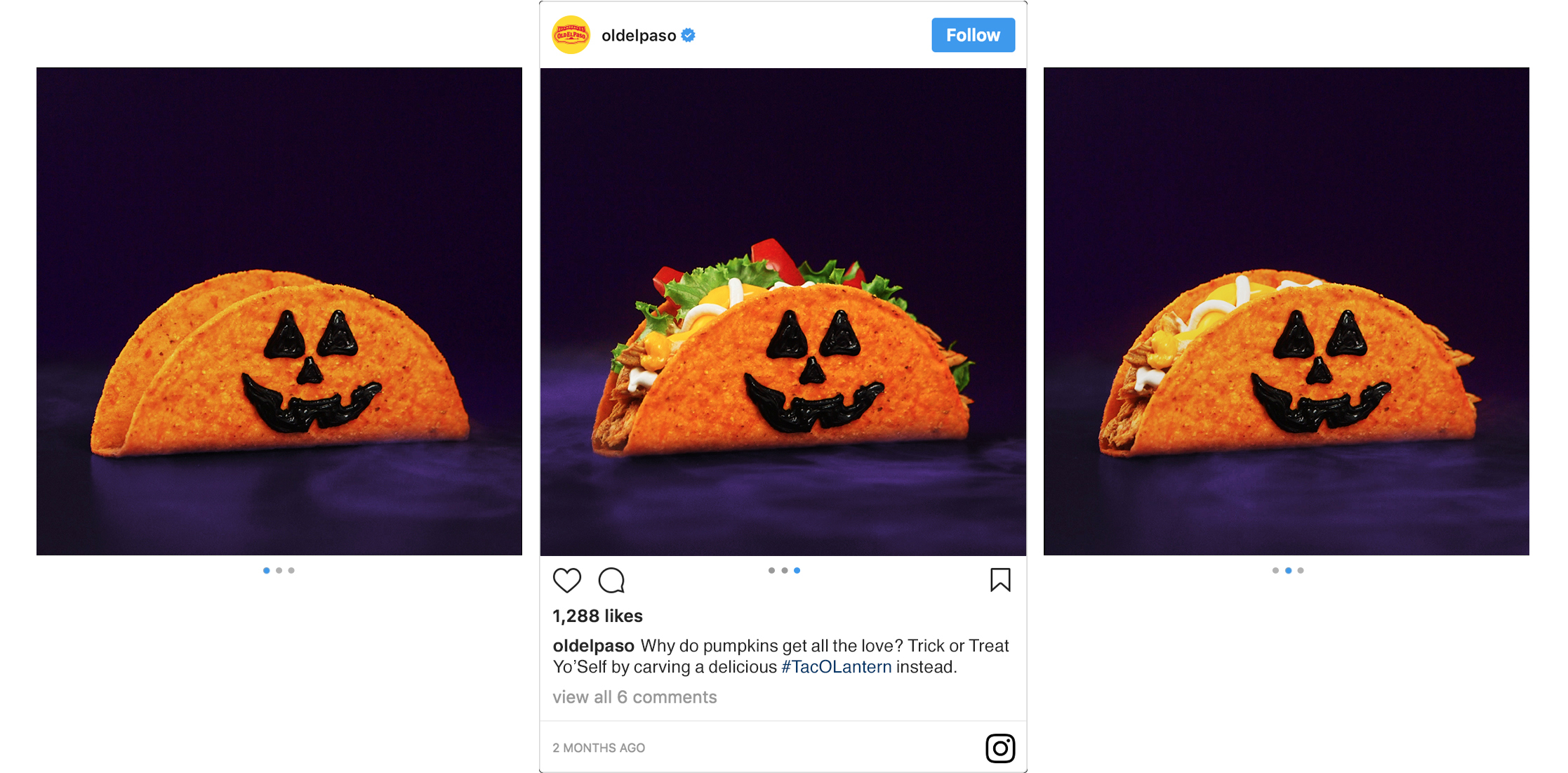
Task: Like the post with the heart icon
Action: tap(567, 581)
